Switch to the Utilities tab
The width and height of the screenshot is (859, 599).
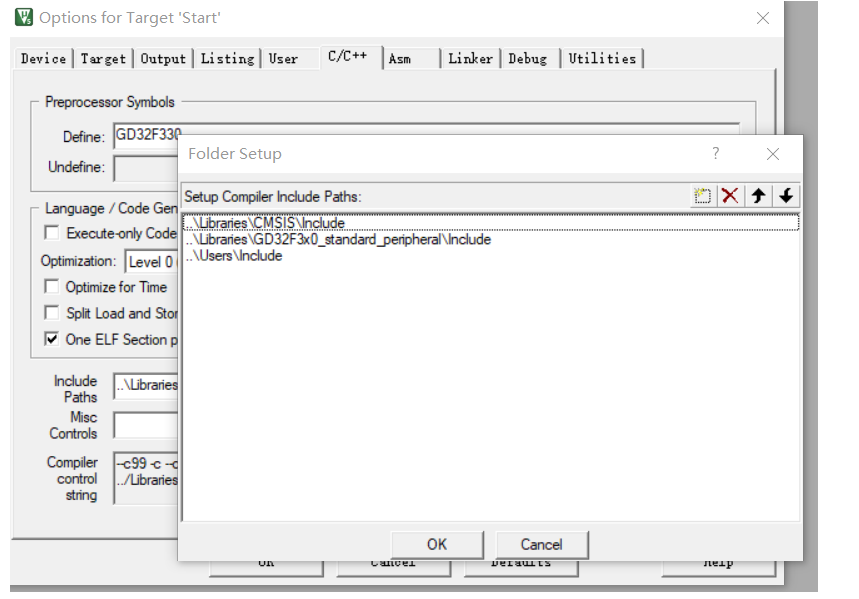pos(602,59)
